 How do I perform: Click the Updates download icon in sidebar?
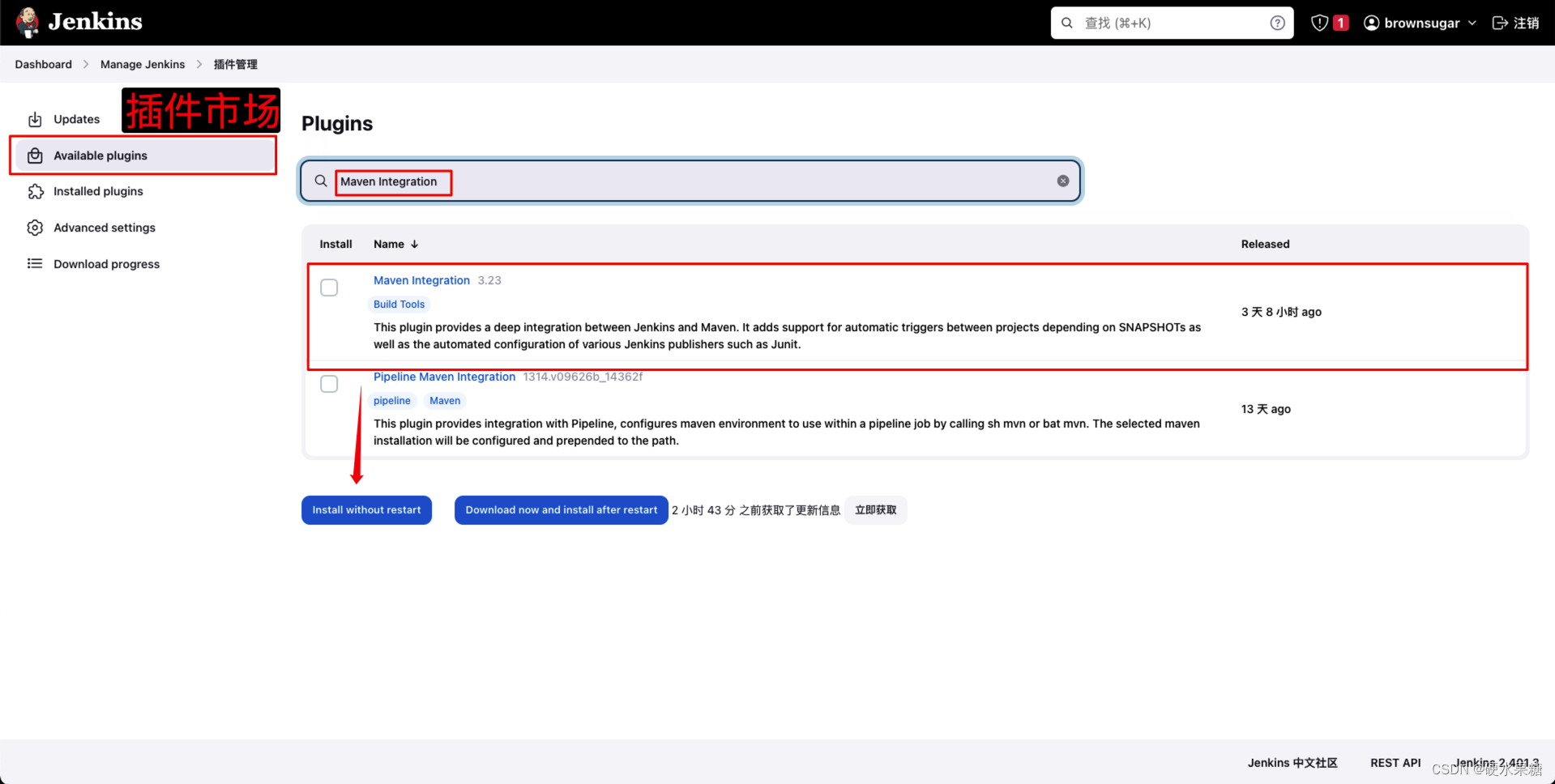click(35, 119)
